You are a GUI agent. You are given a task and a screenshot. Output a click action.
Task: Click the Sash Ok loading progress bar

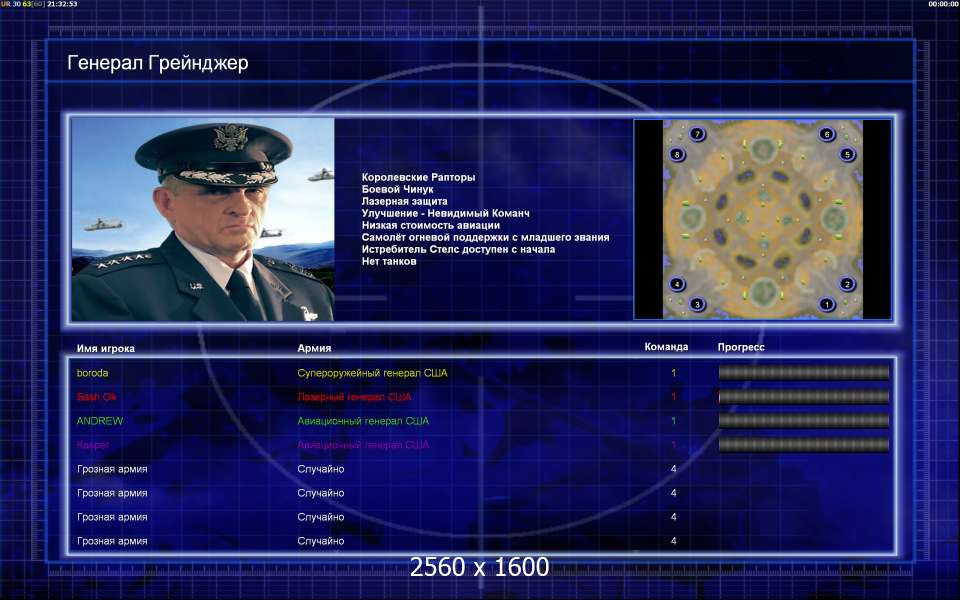click(x=803, y=397)
